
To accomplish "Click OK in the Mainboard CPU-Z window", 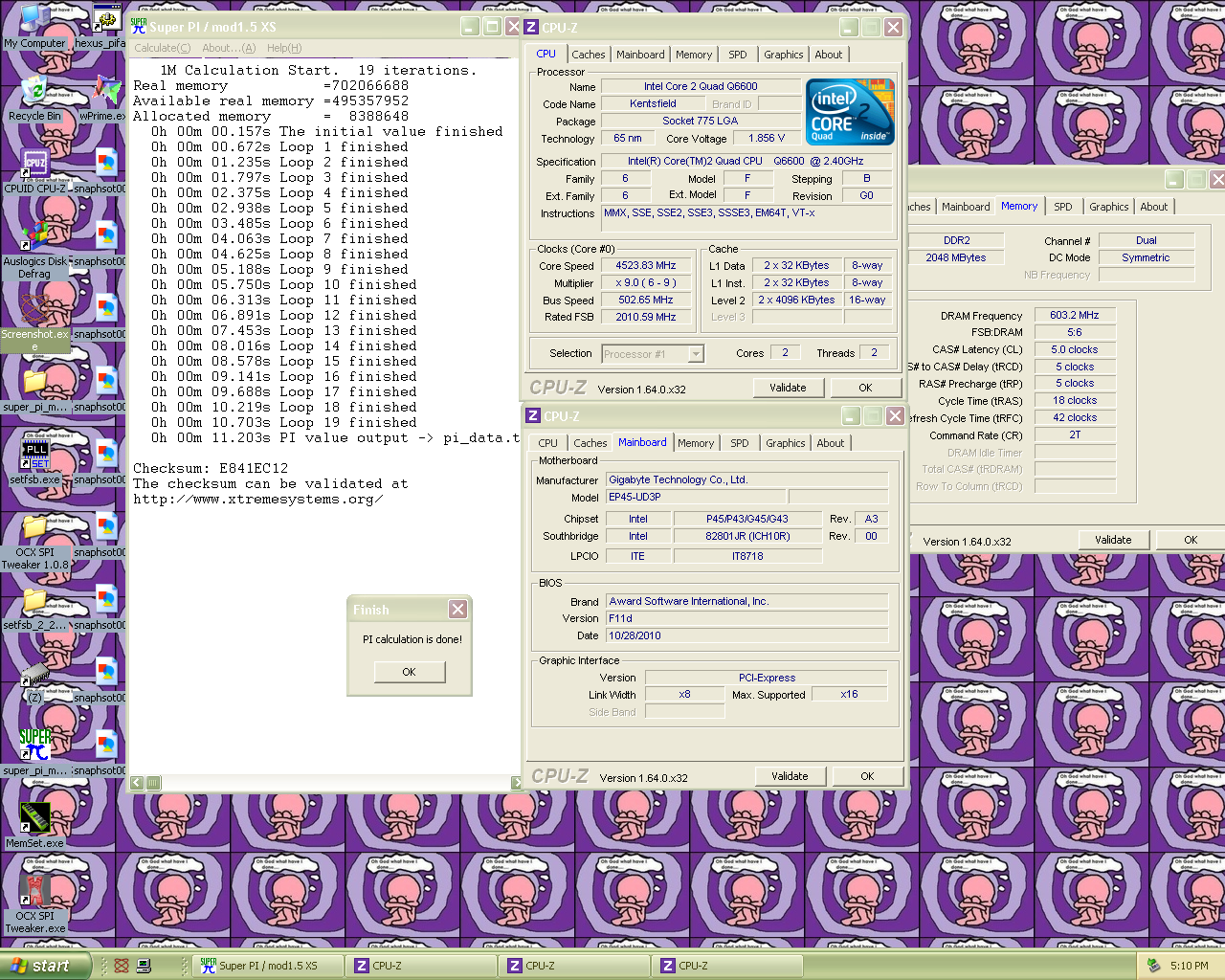I will [x=867, y=776].
